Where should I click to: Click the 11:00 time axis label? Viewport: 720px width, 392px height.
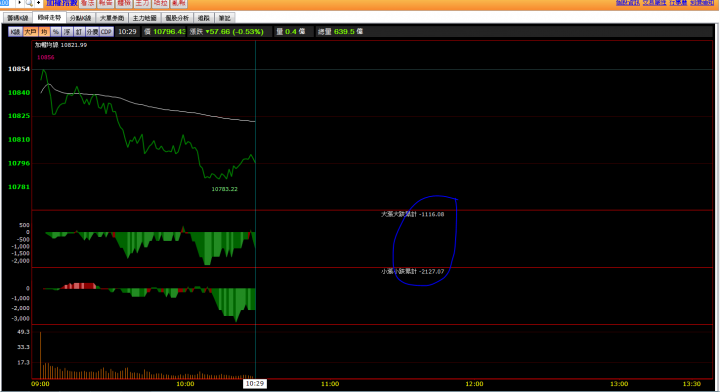330,384
